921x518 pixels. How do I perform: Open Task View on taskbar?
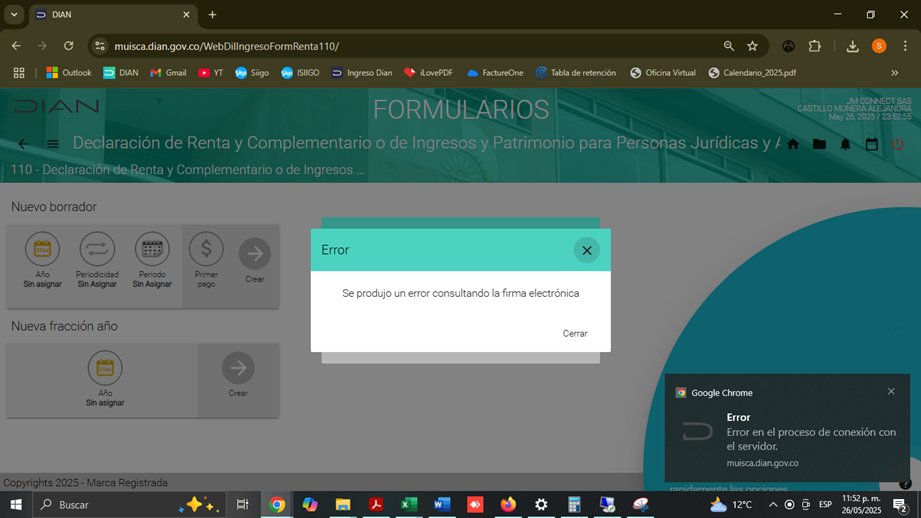(x=242, y=504)
